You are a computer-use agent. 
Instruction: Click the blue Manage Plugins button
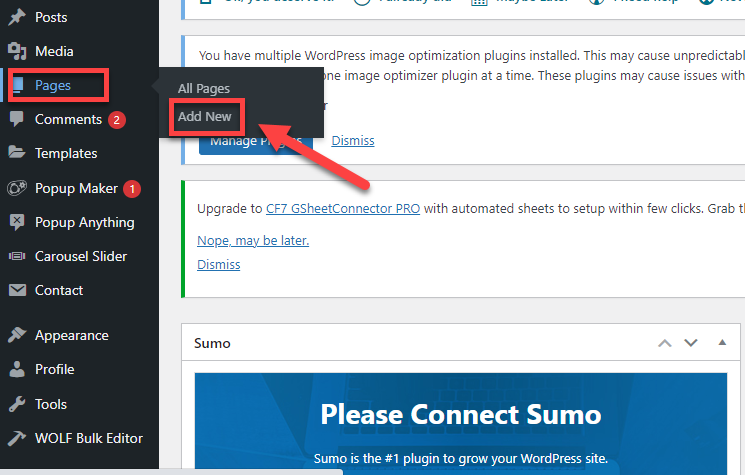click(x=256, y=145)
